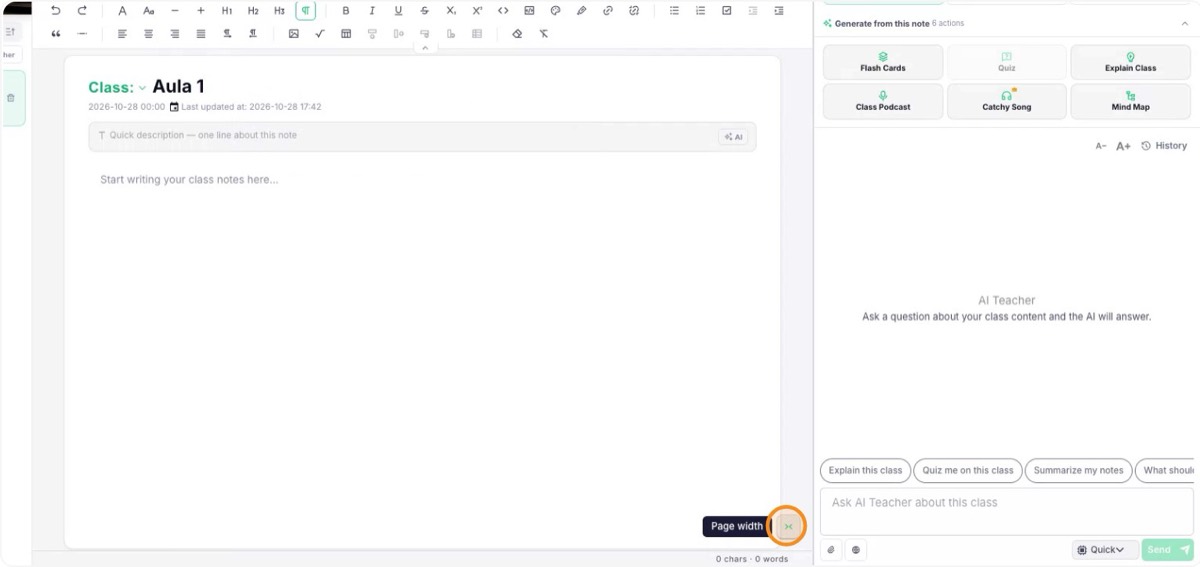Insert an image
The height and width of the screenshot is (567, 1200).
pyautogui.click(x=294, y=33)
